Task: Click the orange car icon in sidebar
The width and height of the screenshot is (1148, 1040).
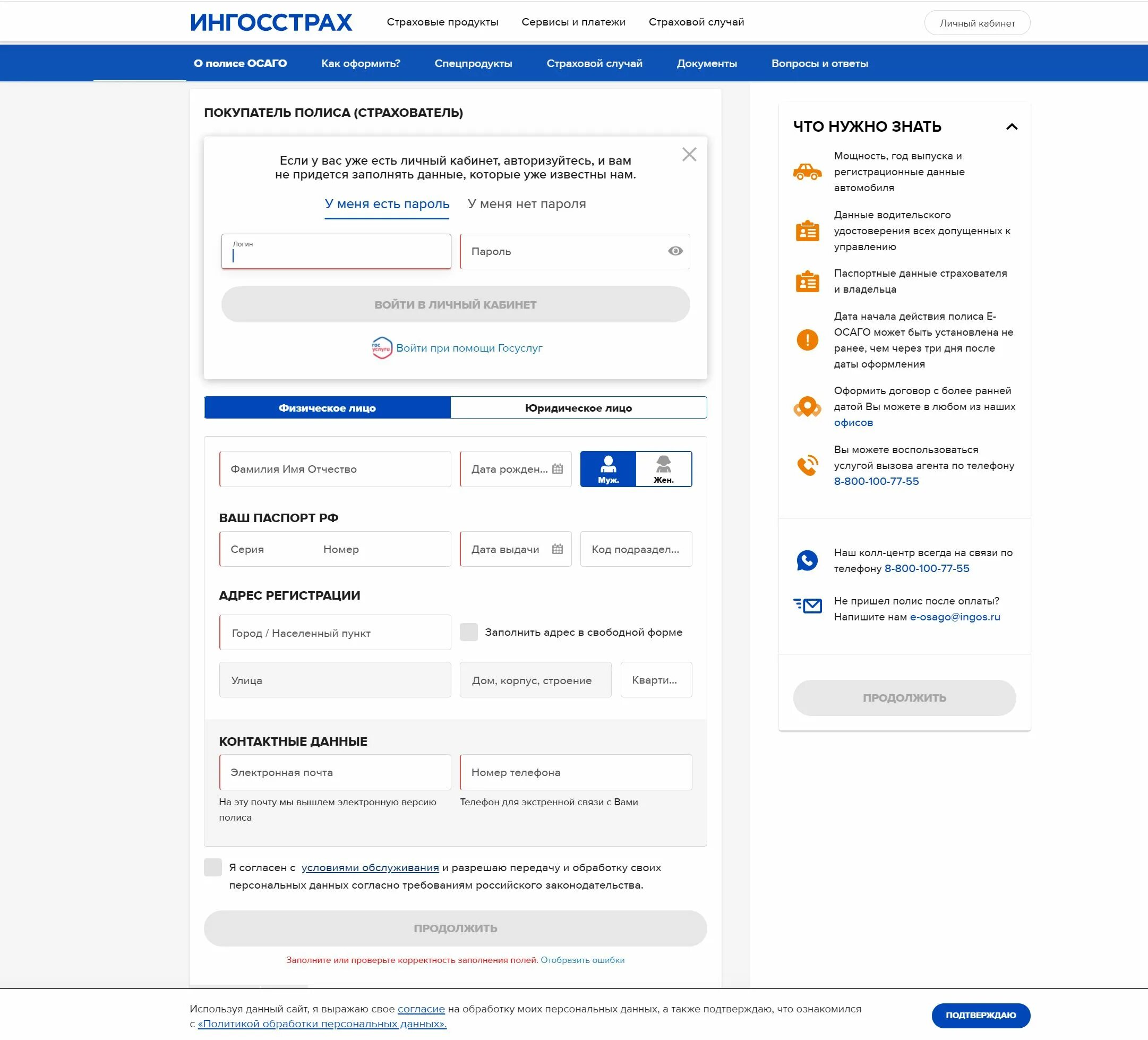Action: [807, 172]
